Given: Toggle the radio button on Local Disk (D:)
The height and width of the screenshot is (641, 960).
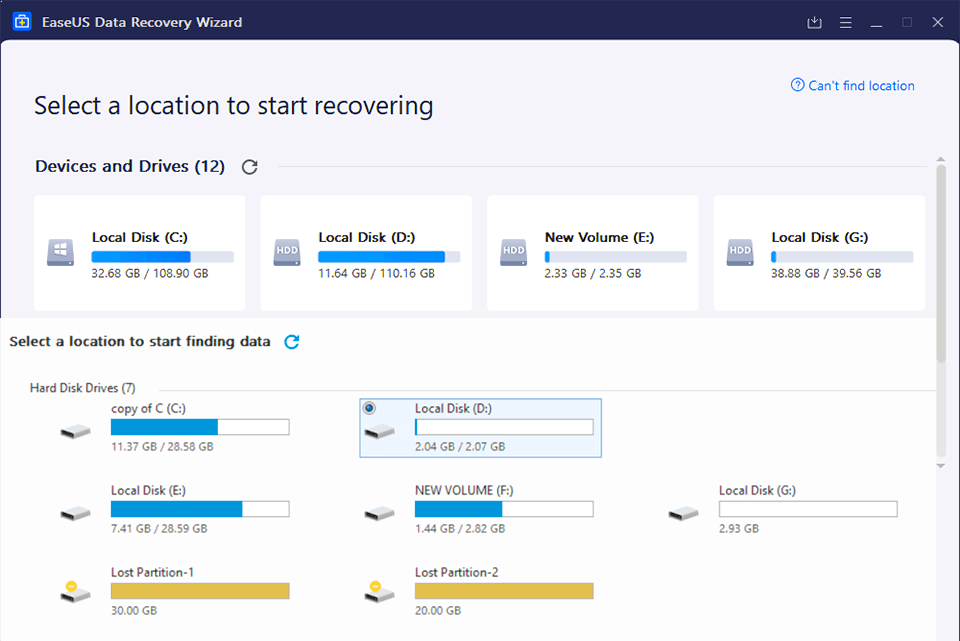Looking at the screenshot, I should (x=369, y=408).
